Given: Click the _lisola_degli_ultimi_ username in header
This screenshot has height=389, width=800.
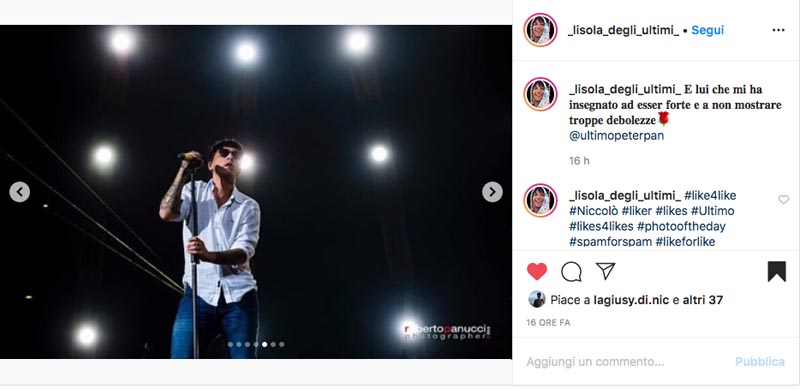Looking at the screenshot, I should [623, 31].
